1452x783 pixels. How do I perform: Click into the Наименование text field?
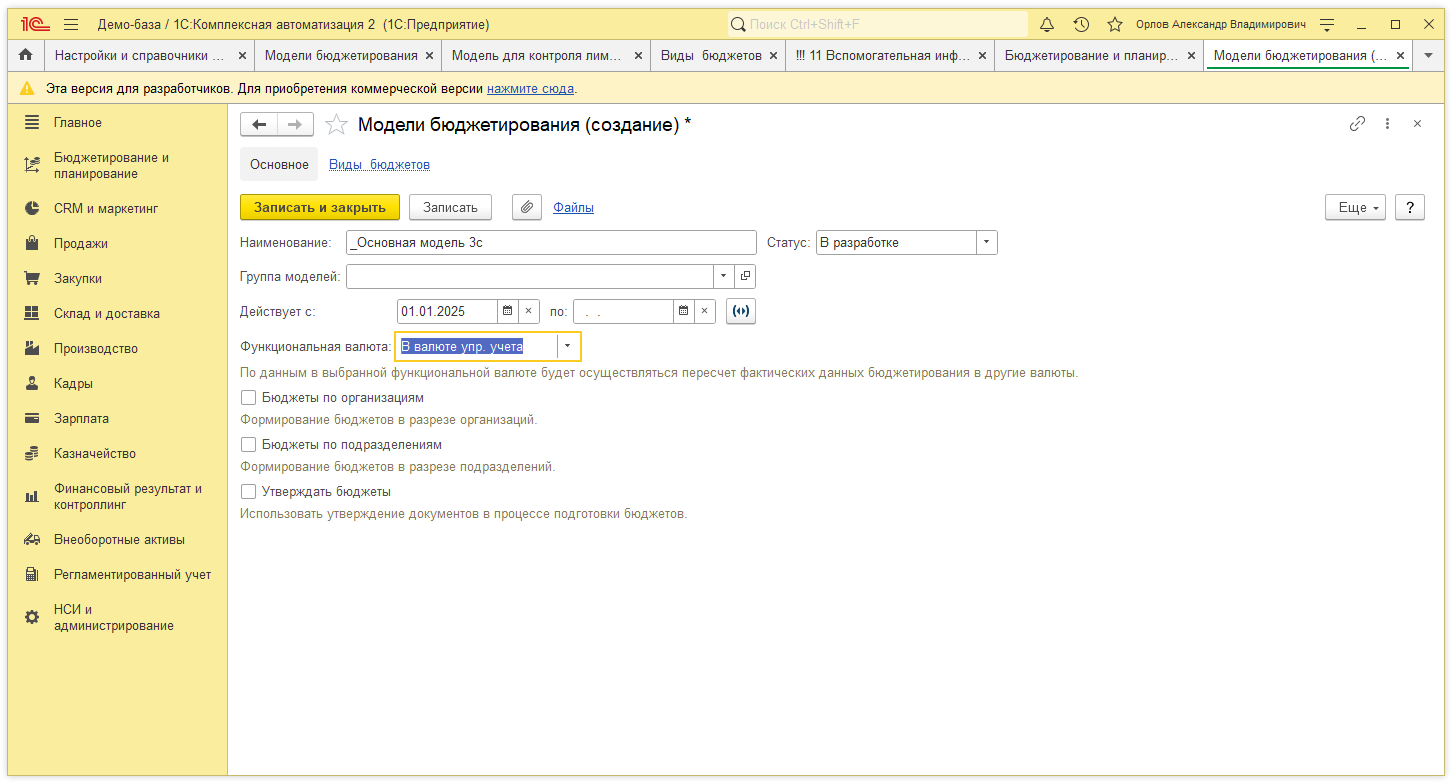550,243
